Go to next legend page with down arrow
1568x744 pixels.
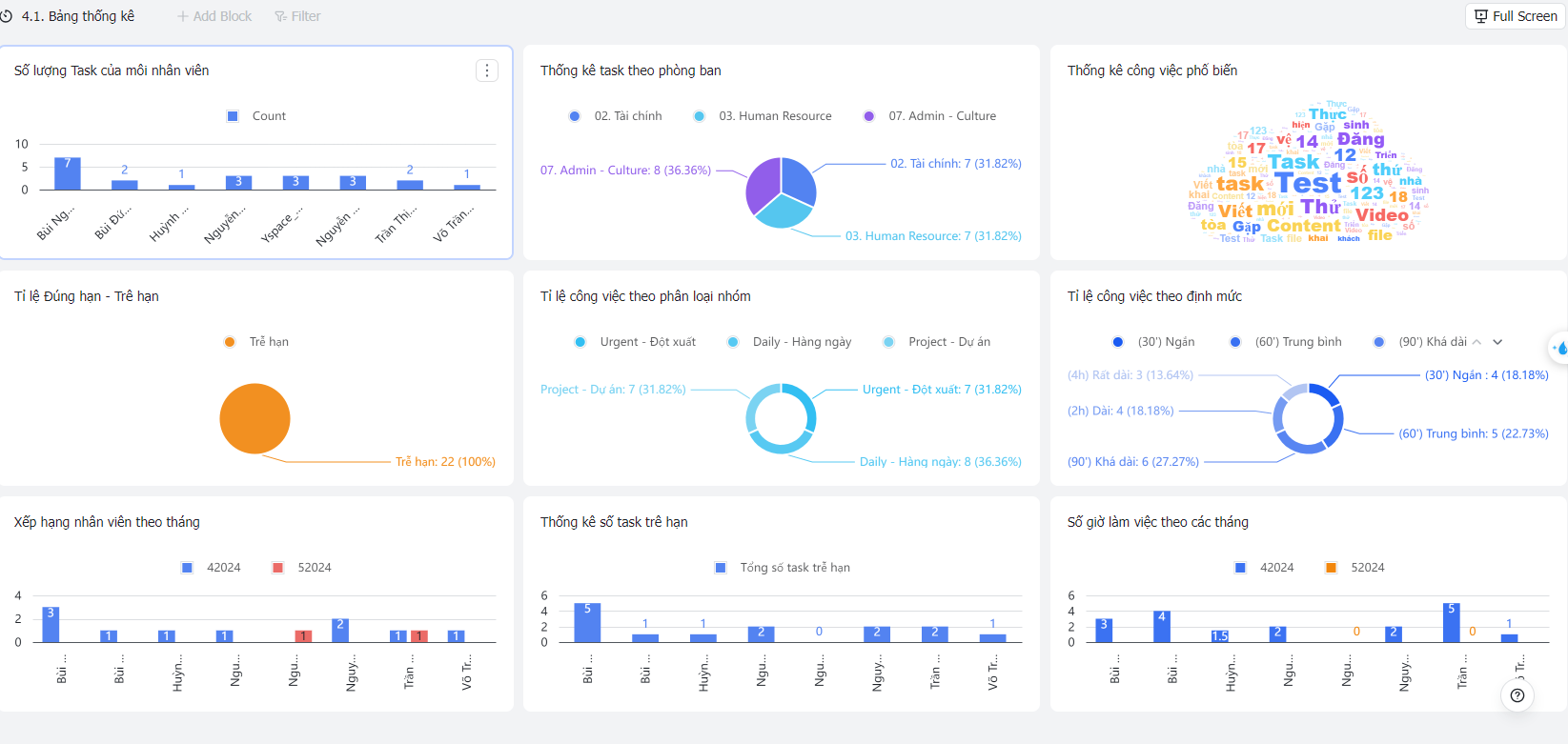(x=1497, y=342)
